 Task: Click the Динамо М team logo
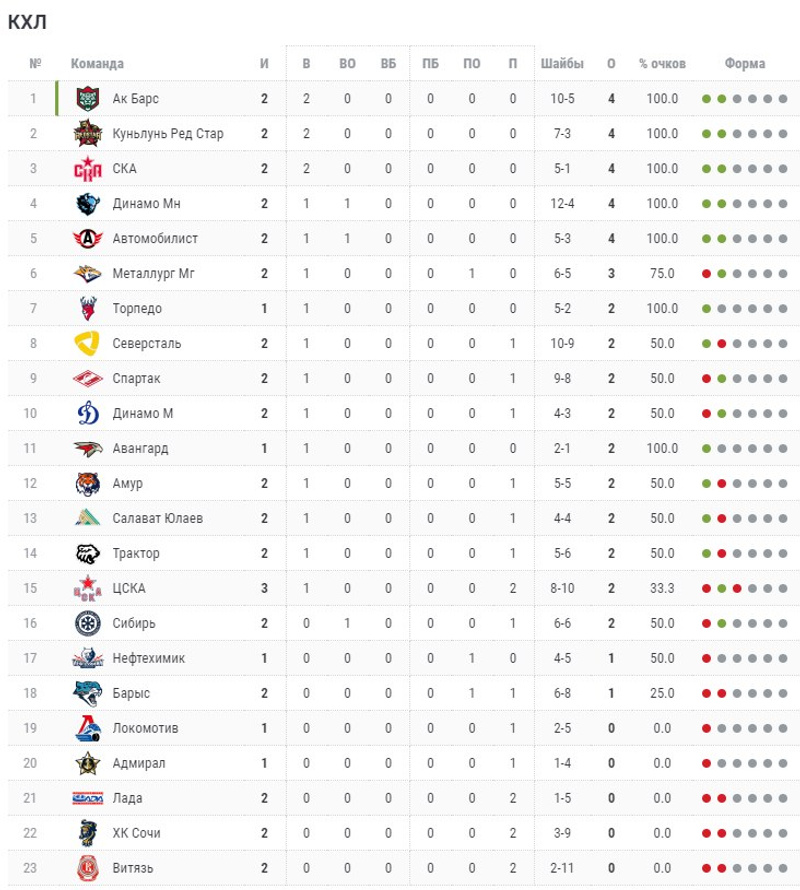(88, 414)
